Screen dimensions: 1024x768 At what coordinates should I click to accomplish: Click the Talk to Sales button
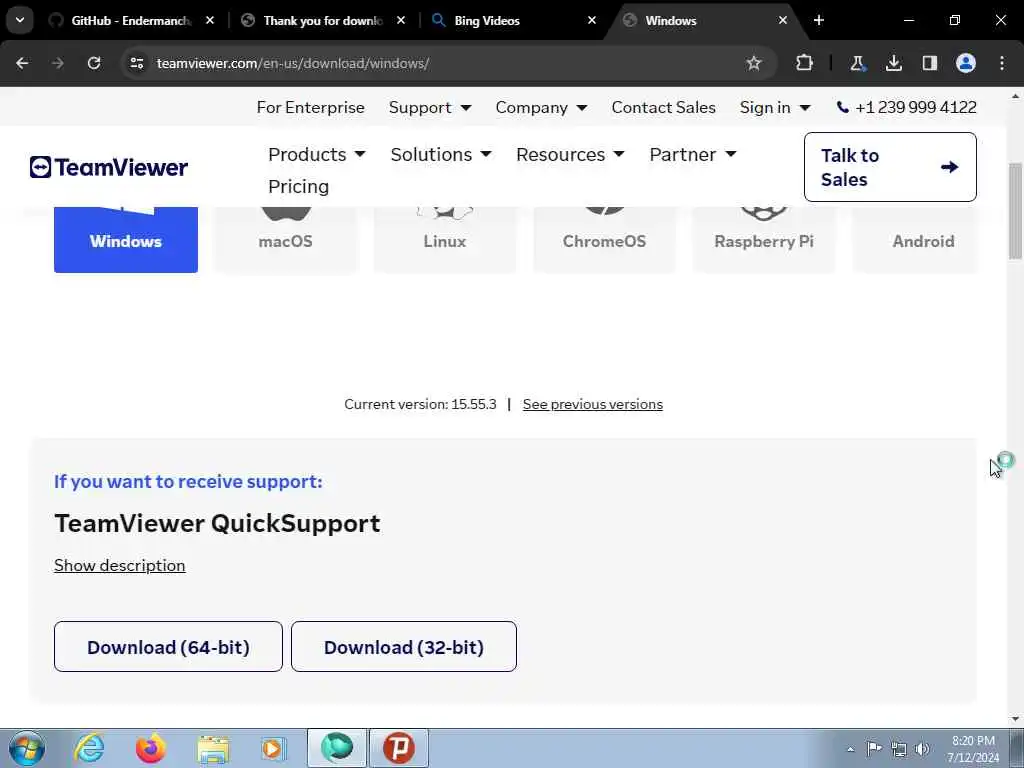890,167
